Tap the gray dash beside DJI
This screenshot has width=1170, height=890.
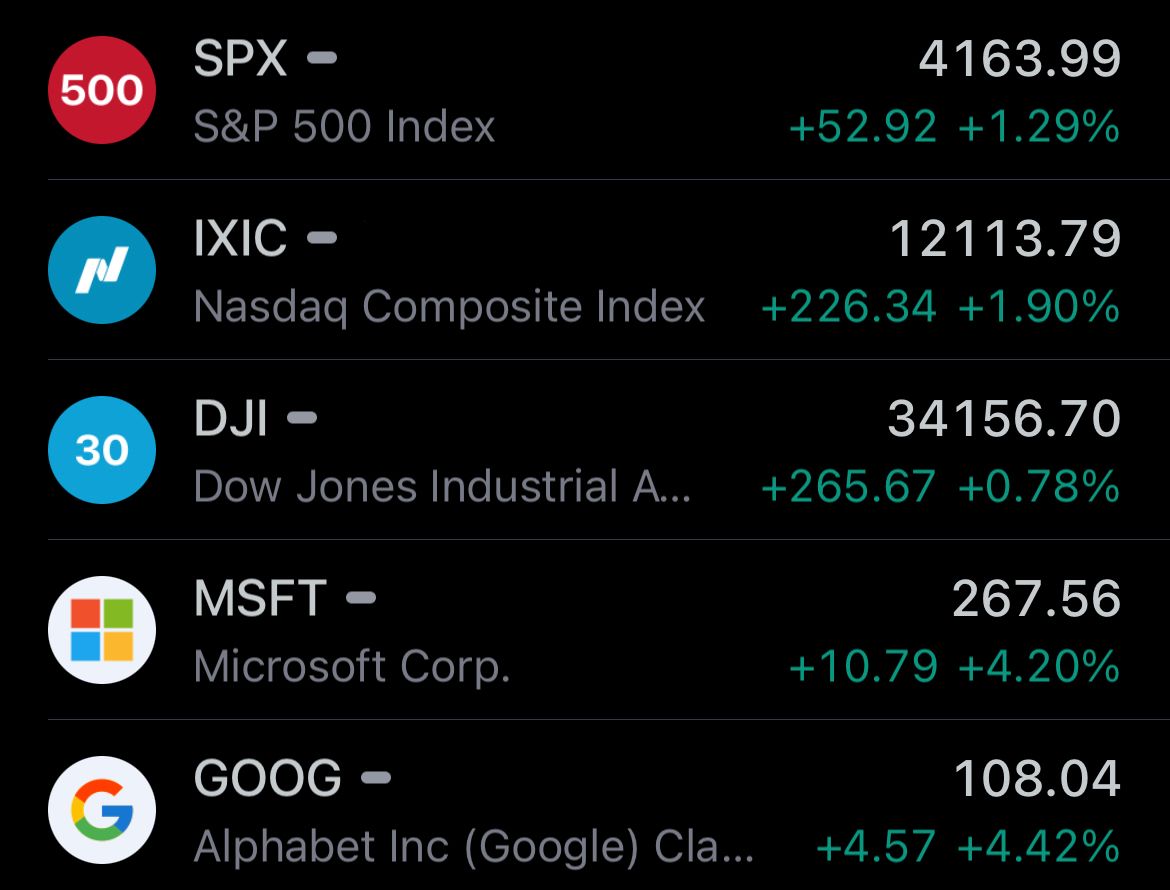[302, 418]
